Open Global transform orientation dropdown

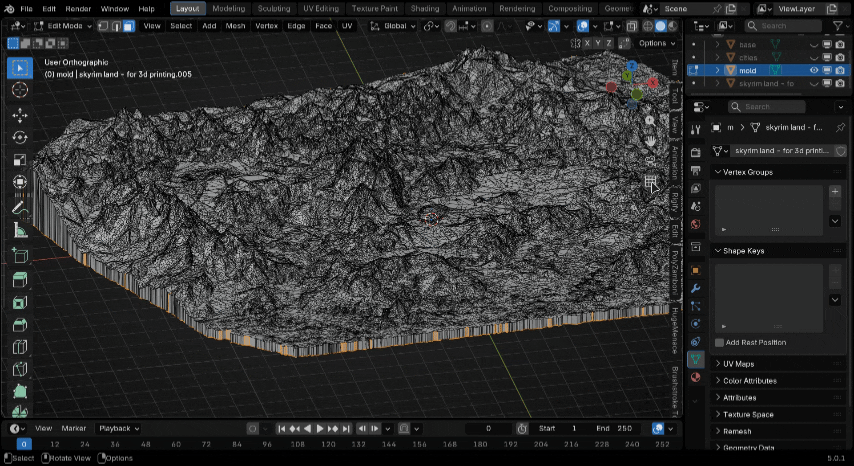[392, 26]
